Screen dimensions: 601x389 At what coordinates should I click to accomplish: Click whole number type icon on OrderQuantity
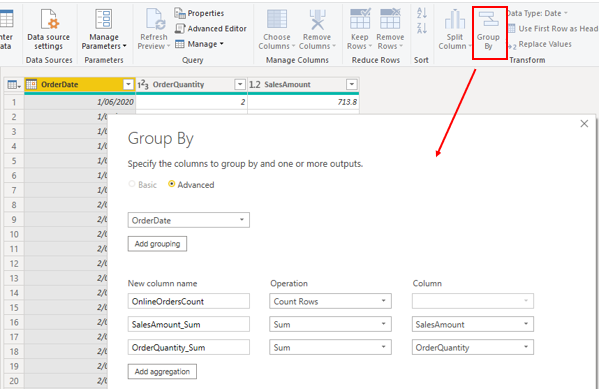pyautogui.click(x=143, y=84)
